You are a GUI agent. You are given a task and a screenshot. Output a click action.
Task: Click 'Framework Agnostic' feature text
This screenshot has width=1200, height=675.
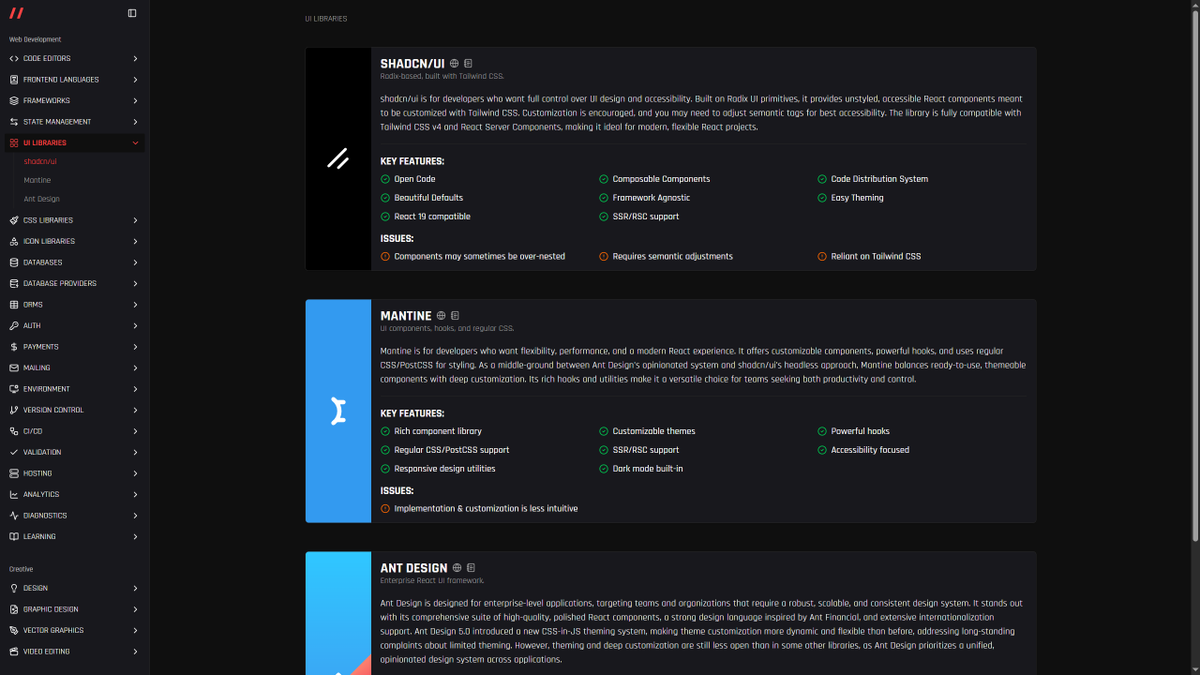tap(651, 198)
